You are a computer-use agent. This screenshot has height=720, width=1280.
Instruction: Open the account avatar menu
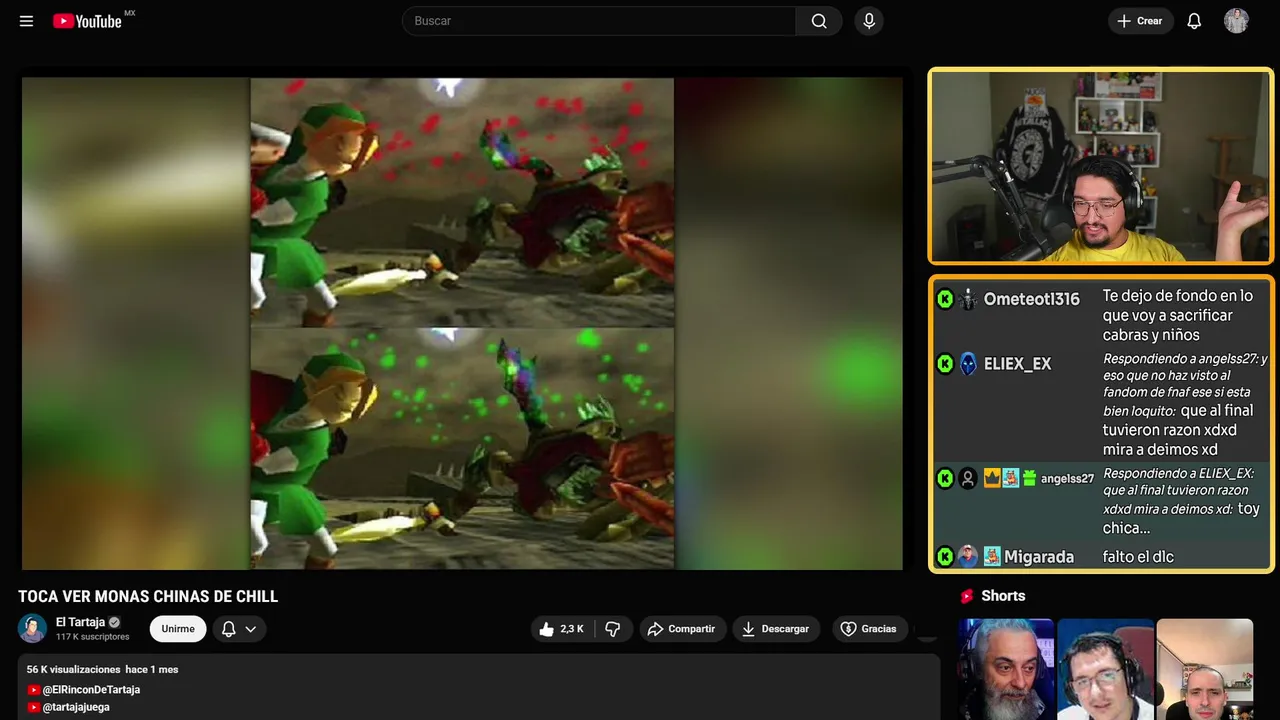(1236, 21)
